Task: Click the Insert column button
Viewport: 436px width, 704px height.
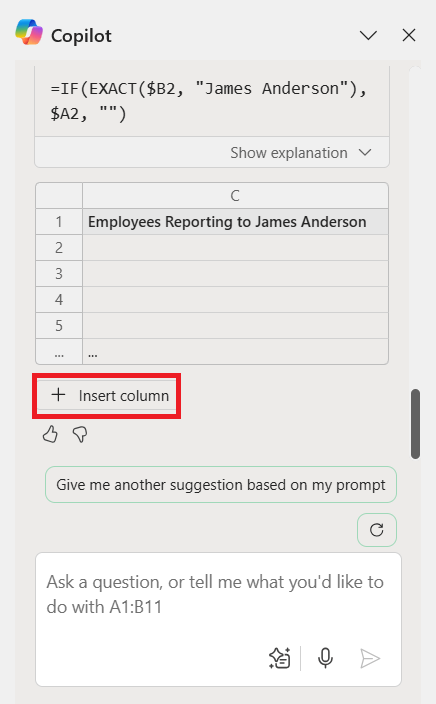Action: pos(106,396)
